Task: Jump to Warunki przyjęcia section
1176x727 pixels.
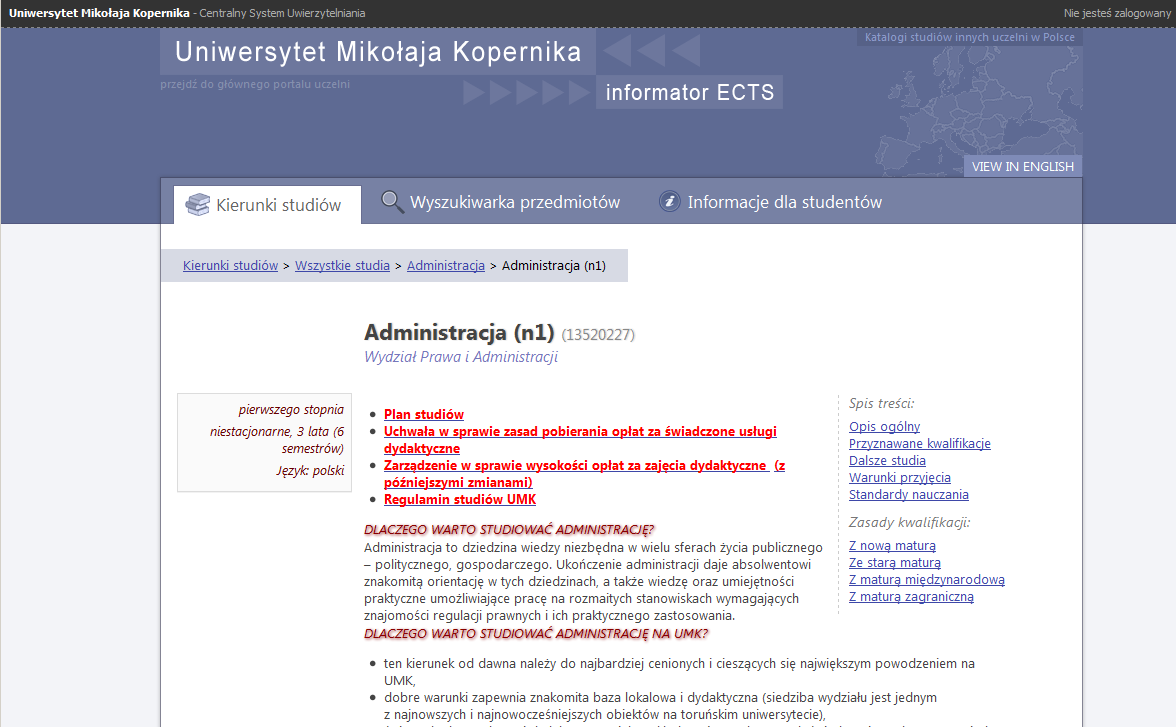Action: 899,478
